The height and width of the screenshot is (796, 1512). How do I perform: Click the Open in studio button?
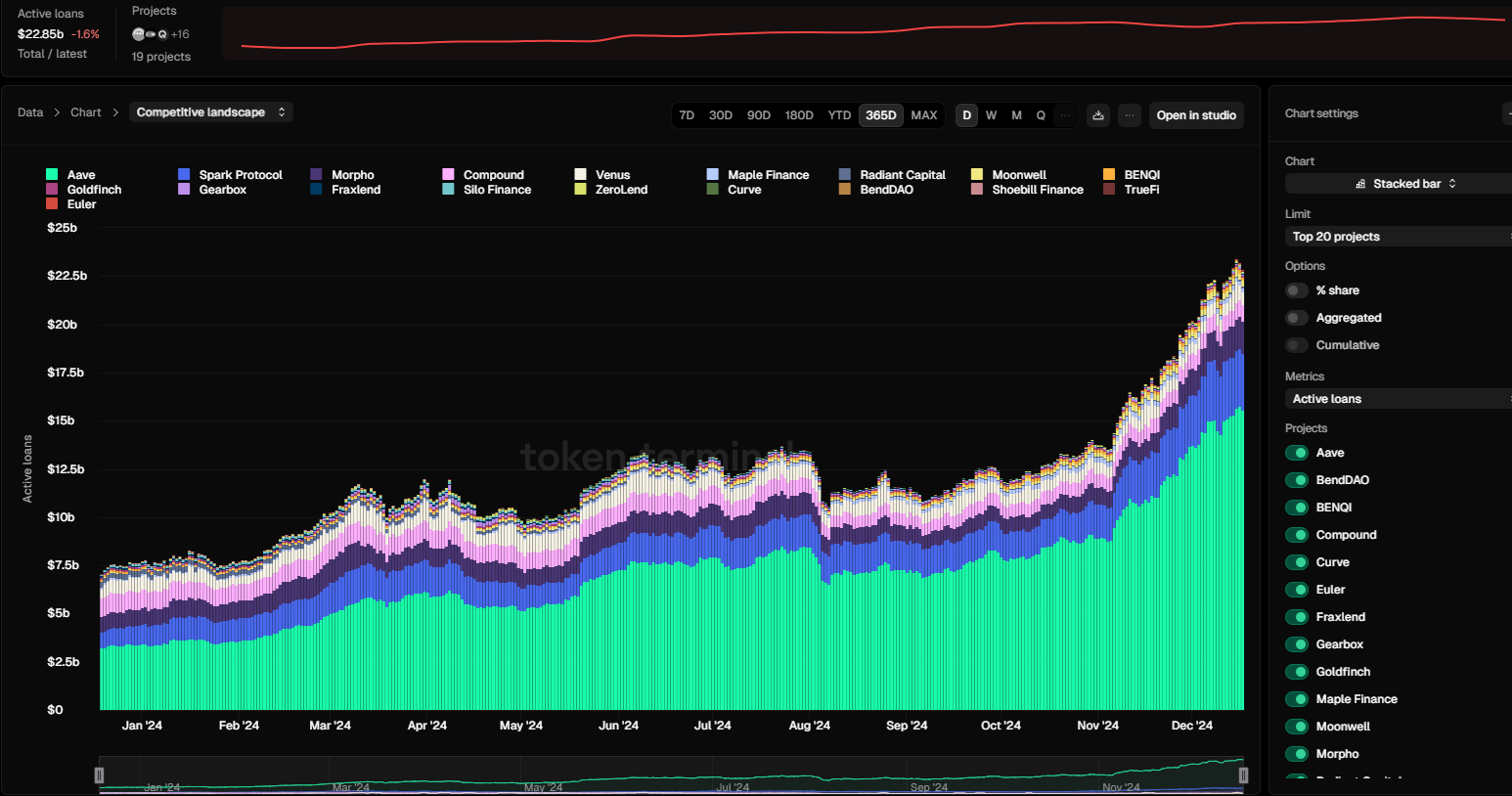point(1195,115)
